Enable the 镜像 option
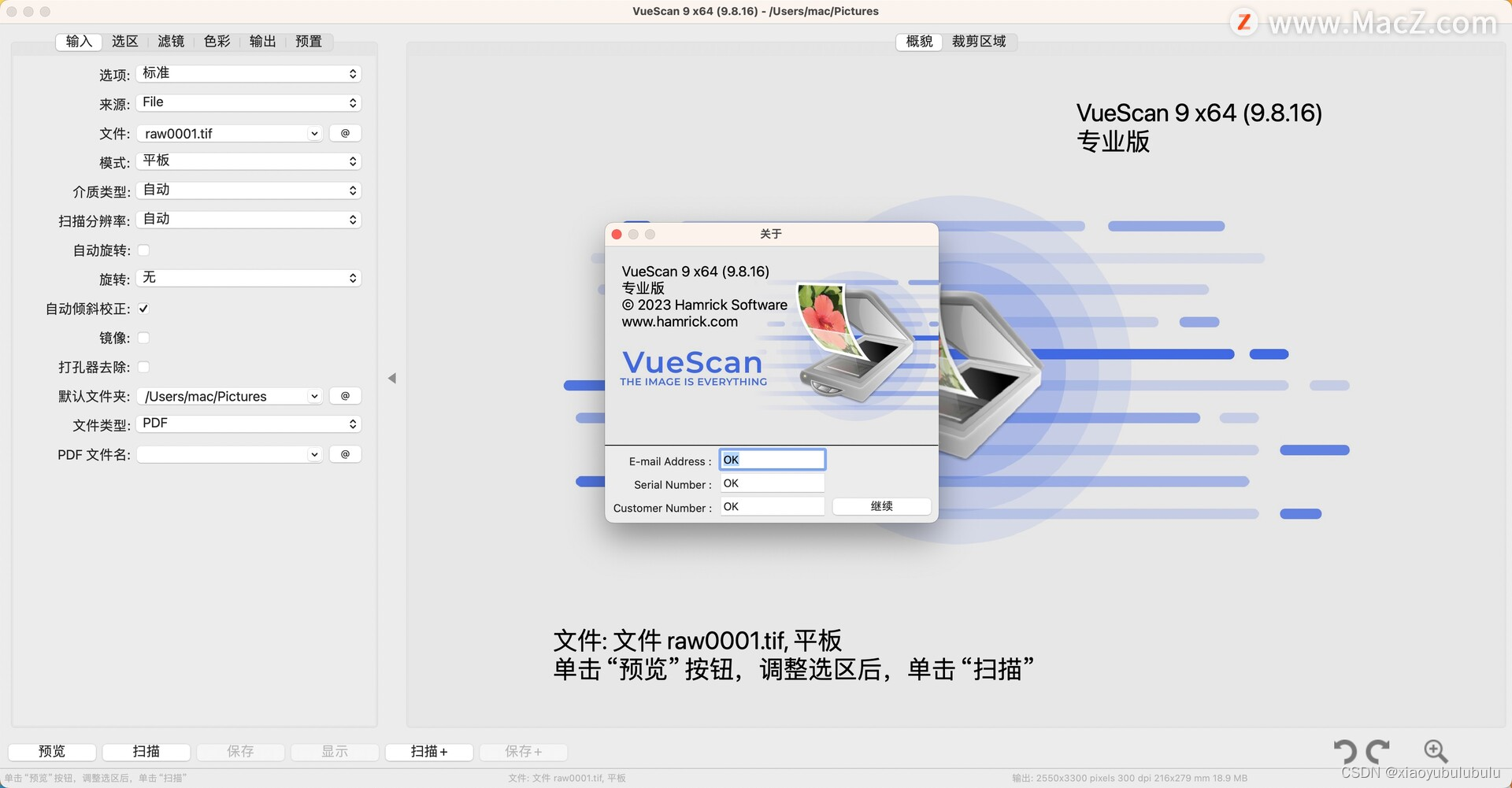This screenshot has width=1512, height=788. (144, 337)
